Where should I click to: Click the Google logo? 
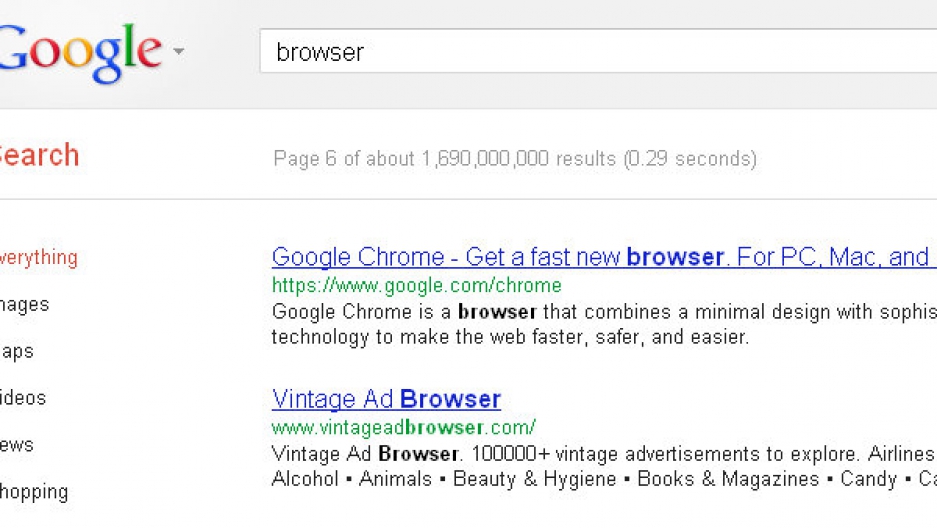click(80, 52)
